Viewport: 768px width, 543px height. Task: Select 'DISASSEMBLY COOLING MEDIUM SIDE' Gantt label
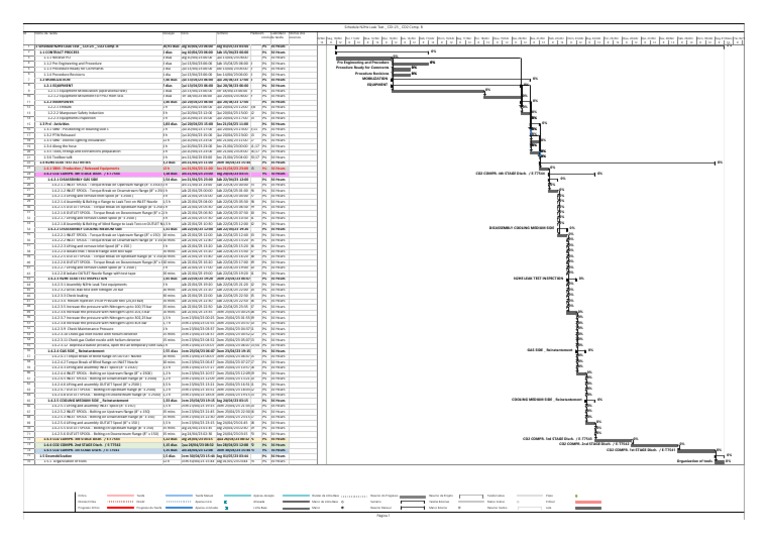click(522, 228)
